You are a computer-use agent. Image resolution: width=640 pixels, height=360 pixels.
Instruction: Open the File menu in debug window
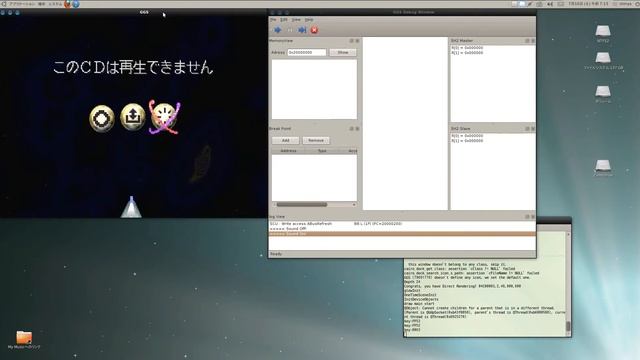pyautogui.click(x=273, y=20)
